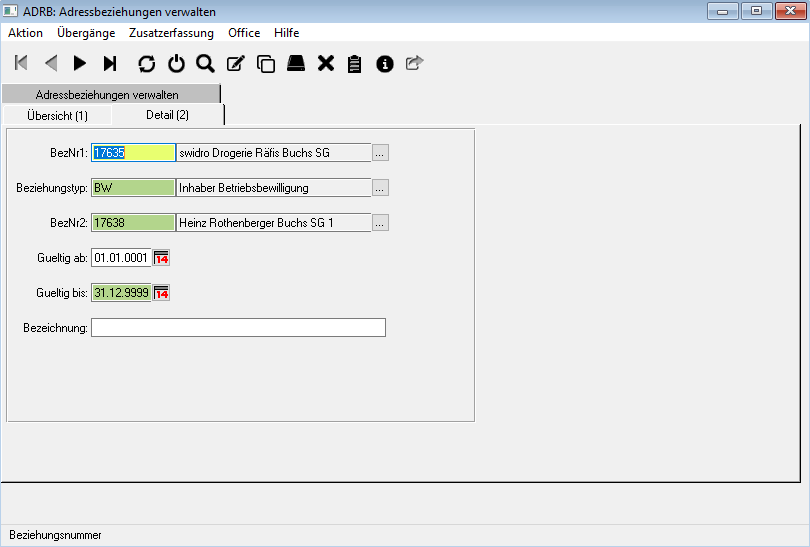This screenshot has height=547, width=810.
Task: Delete record with the X icon
Action: (x=325, y=64)
